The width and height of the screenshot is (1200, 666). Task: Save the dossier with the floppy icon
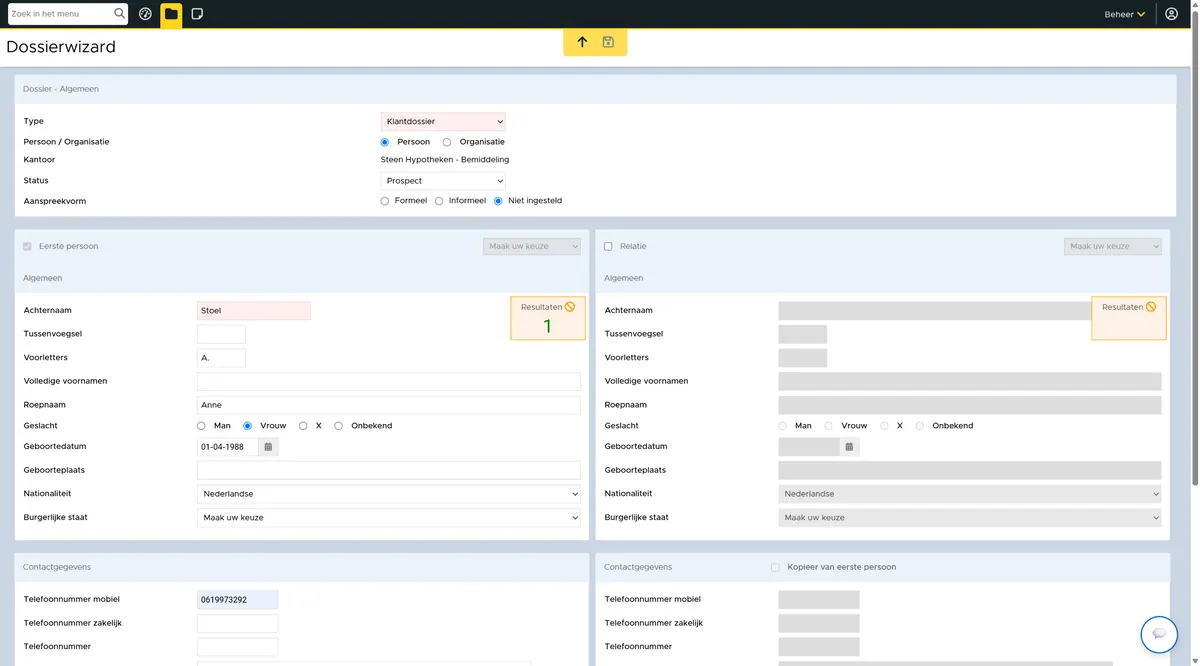coord(608,42)
